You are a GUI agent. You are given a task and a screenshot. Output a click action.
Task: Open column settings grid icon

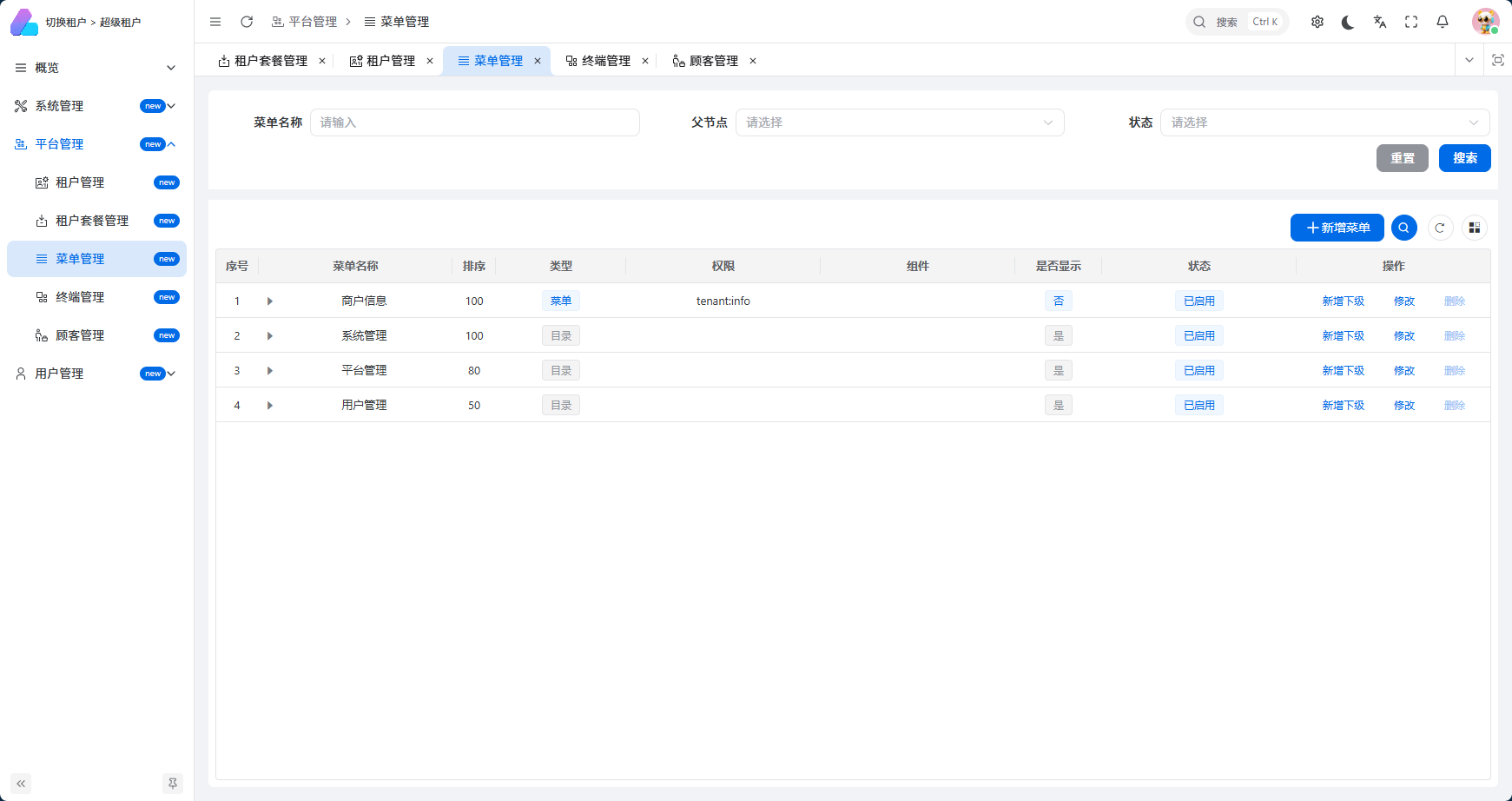(1475, 228)
